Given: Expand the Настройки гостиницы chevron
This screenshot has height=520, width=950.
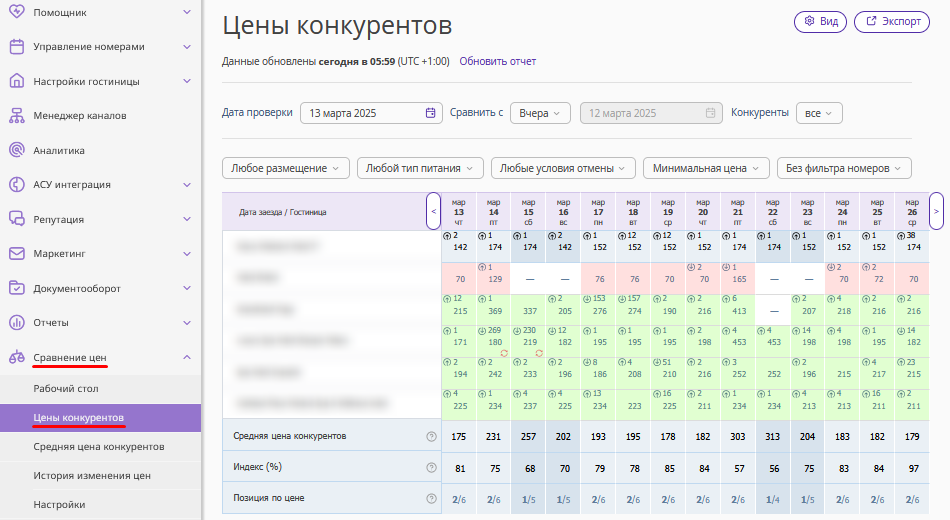Looking at the screenshot, I should (187, 81).
